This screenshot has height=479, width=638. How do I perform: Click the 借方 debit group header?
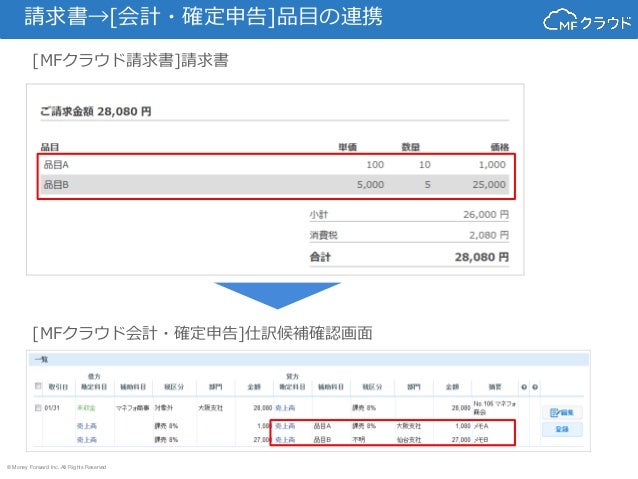[x=94, y=376]
